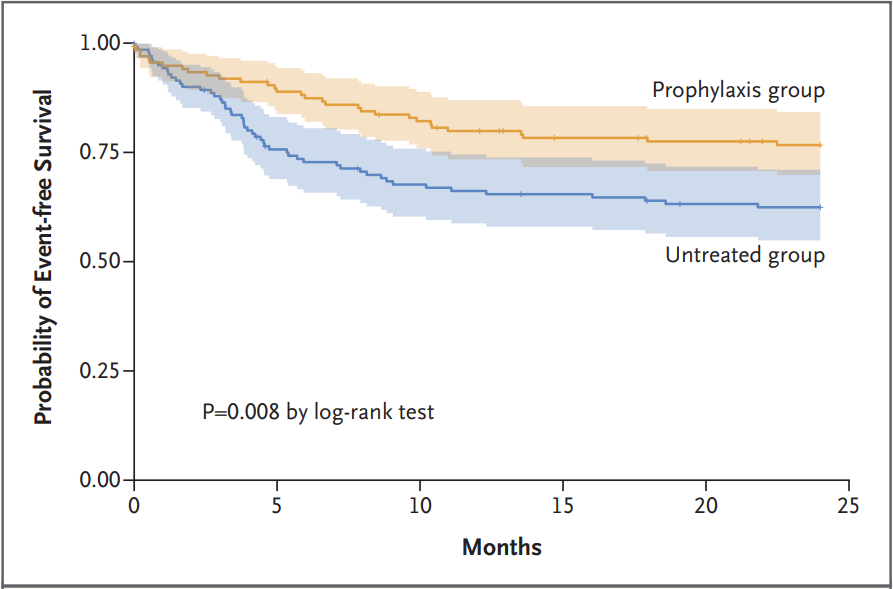Select the P=0.008 log-rank test text

[x=318, y=411]
